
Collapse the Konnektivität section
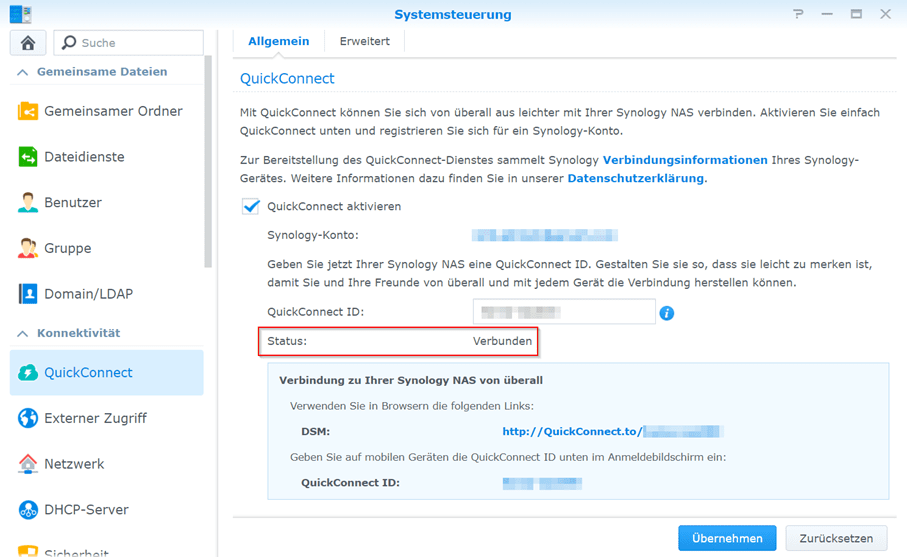click(23, 334)
